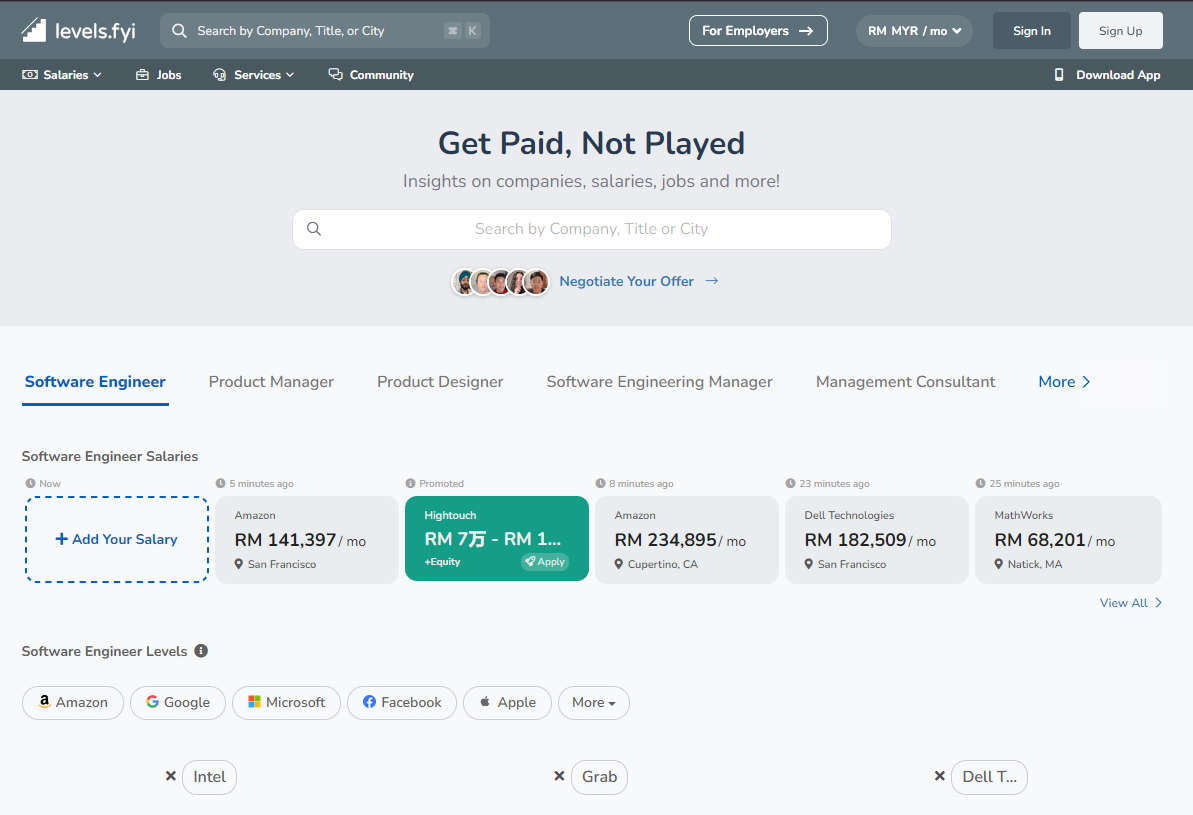Click the plus icon in Add Your Salary
Screen dimensions: 1193x815
62,539
